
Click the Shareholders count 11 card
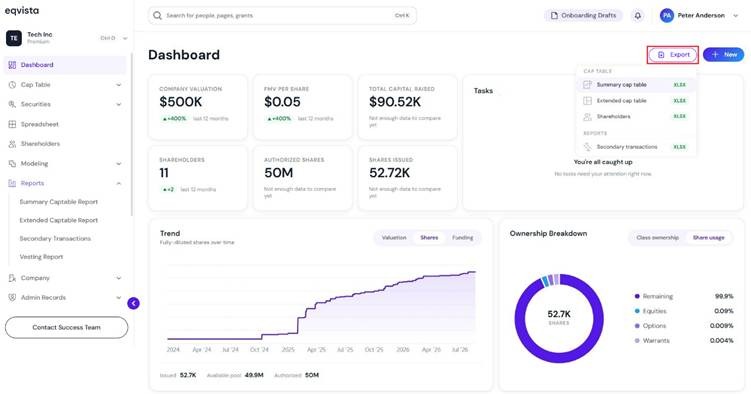pyautogui.click(x=198, y=178)
